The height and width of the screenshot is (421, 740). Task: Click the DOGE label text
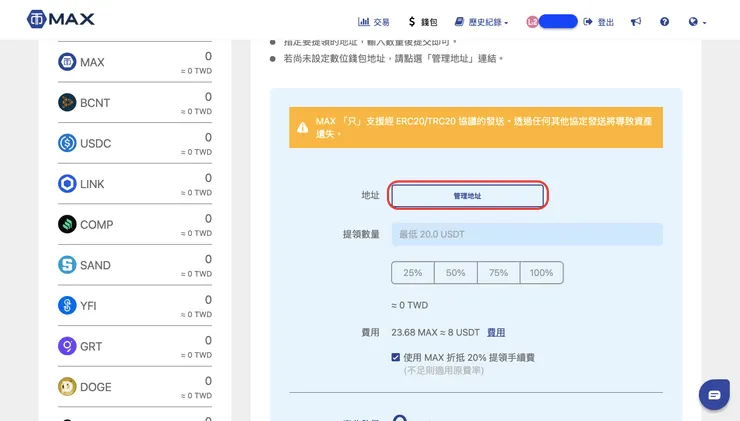95,387
